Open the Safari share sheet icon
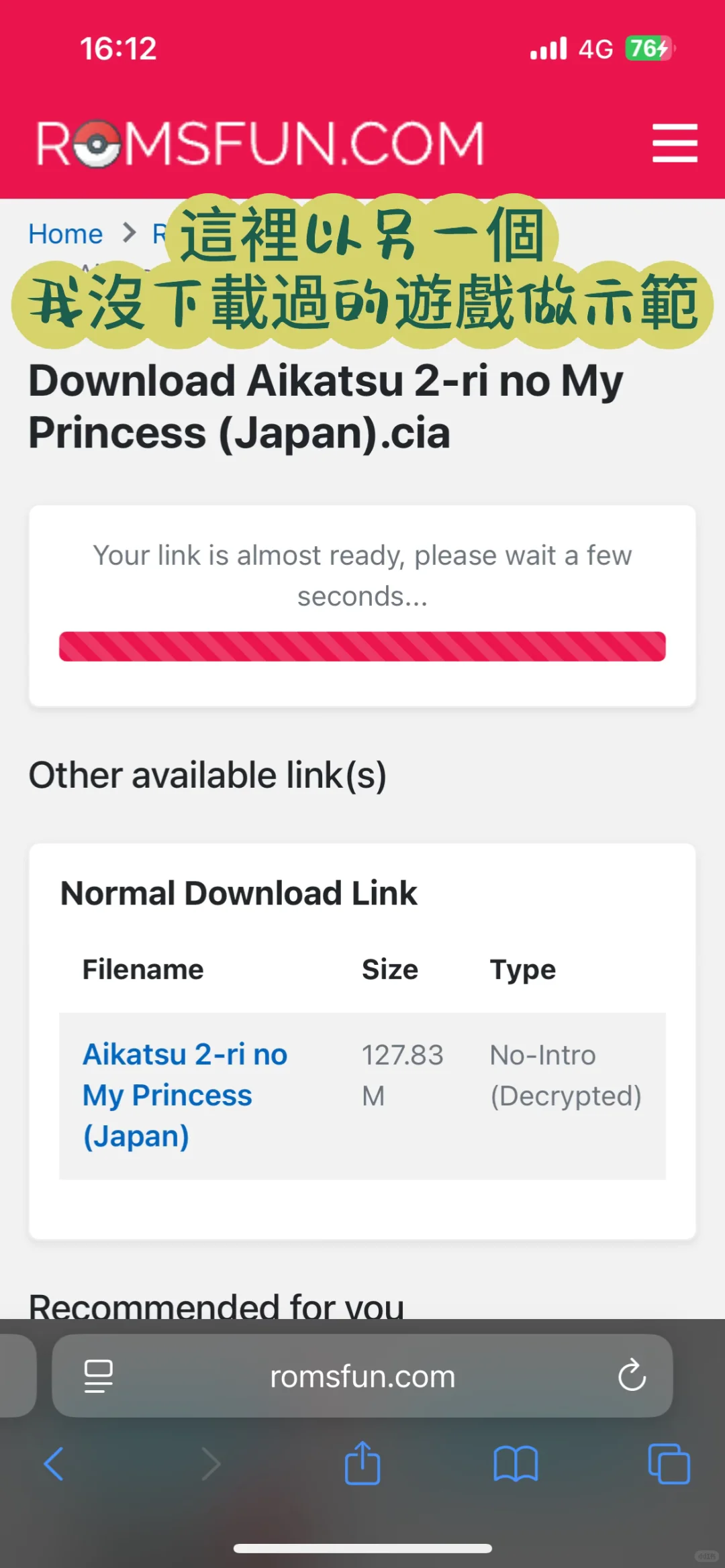The height and width of the screenshot is (1568, 725). [362, 1463]
